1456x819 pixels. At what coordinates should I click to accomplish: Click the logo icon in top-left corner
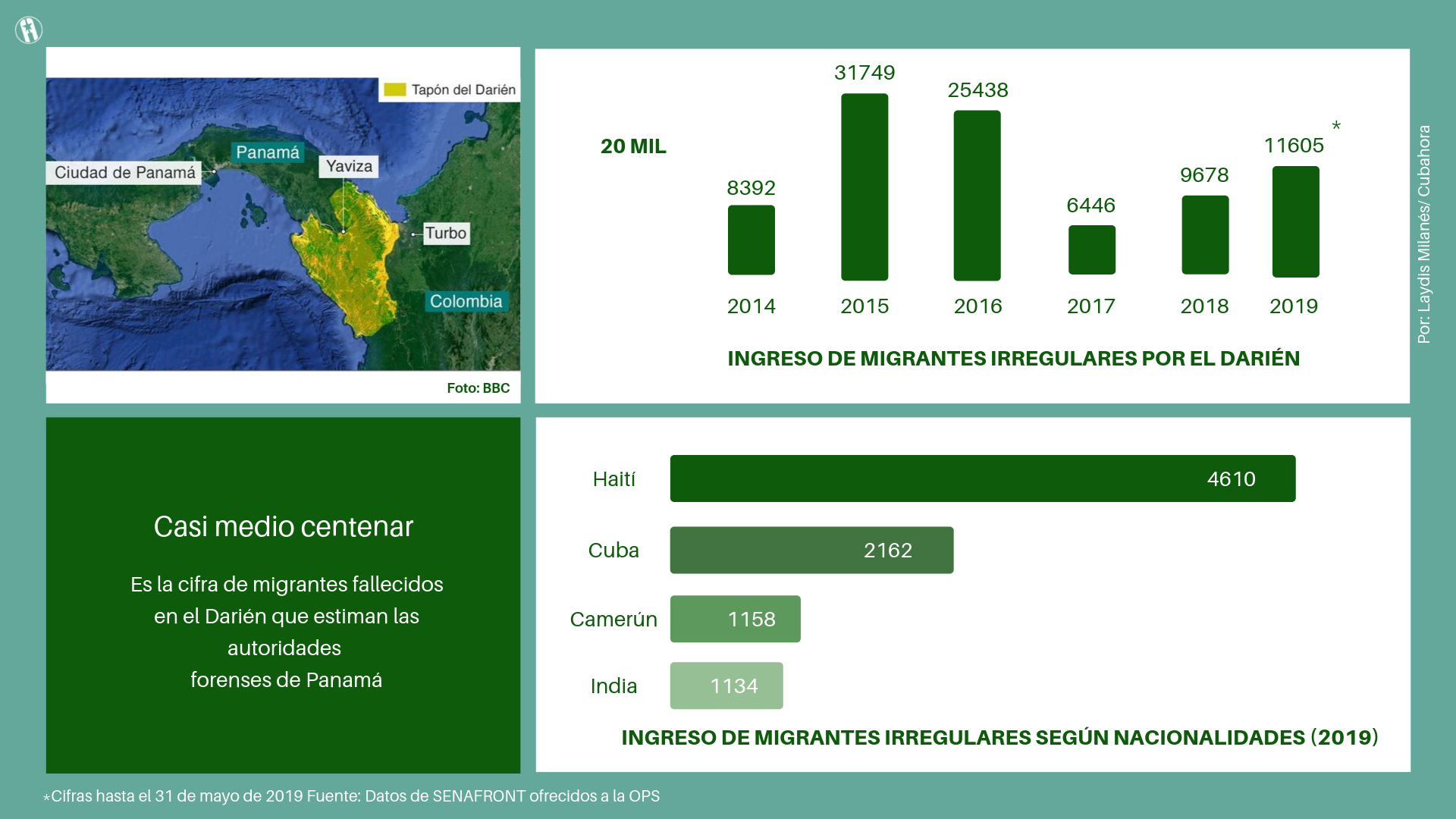click(x=29, y=30)
